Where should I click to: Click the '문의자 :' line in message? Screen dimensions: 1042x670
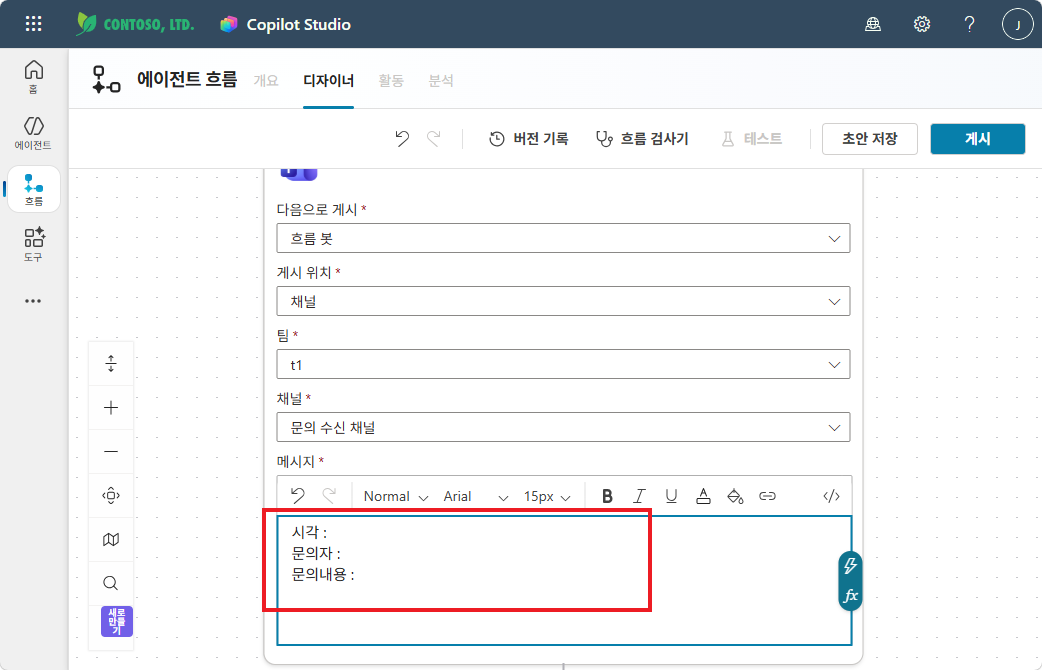tap(316, 554)
